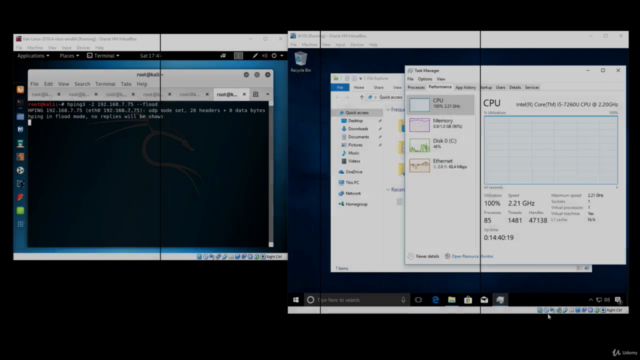The height and width of the screenshot is (360, 640).
Task: Click Cortana microphone icon in search box
Action: point(403,300)
